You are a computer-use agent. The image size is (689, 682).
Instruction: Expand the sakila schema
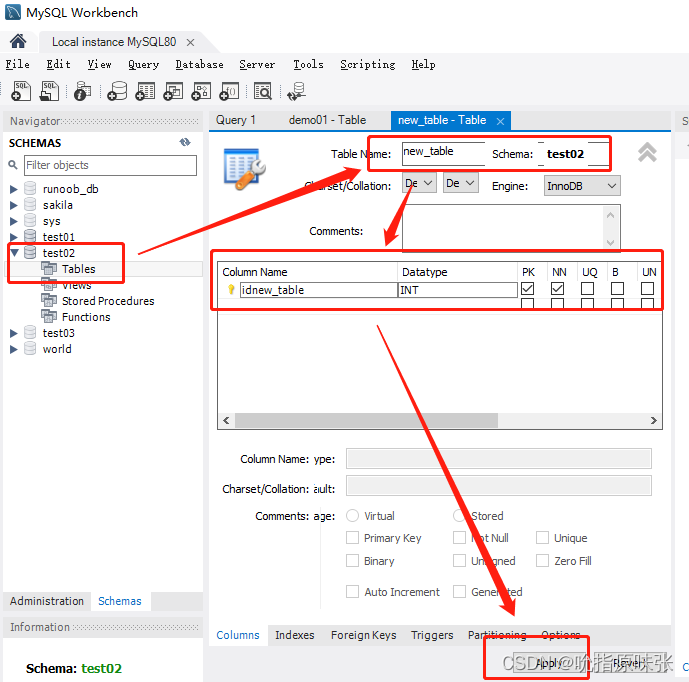[14, 205]
